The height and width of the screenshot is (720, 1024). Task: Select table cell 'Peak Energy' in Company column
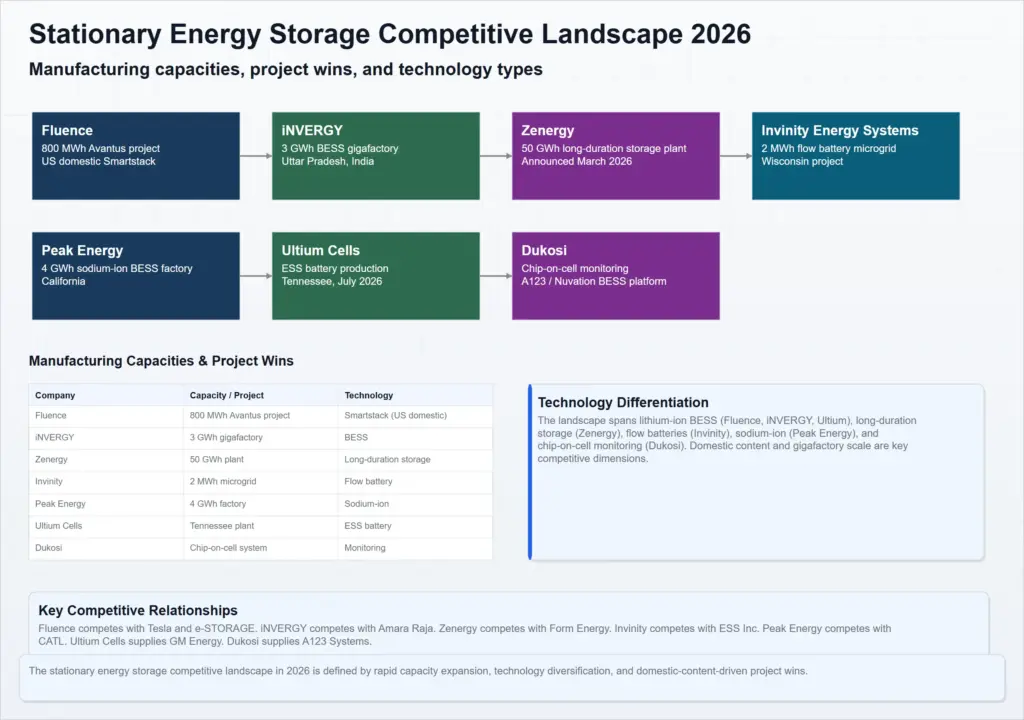106,504
